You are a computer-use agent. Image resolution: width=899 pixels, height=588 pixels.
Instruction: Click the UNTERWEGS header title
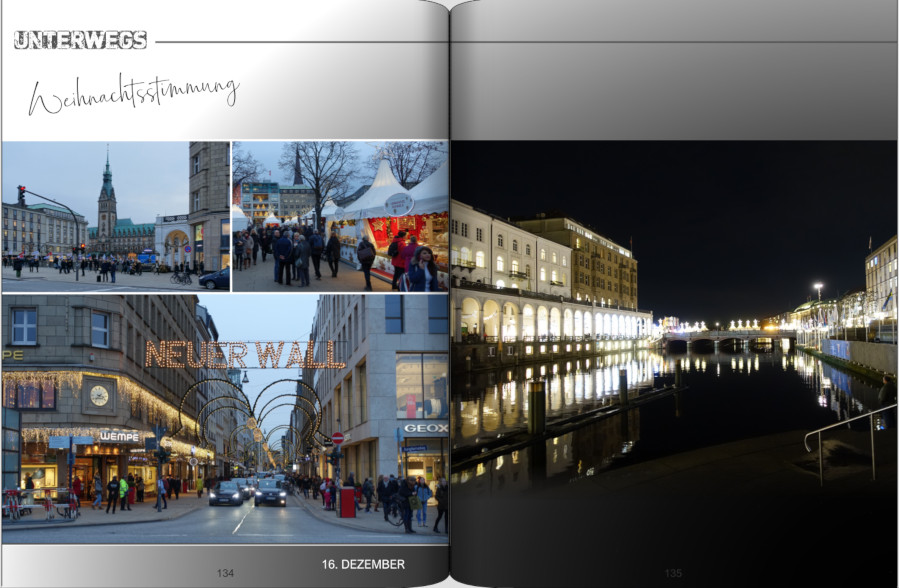(x=80, y=40)
